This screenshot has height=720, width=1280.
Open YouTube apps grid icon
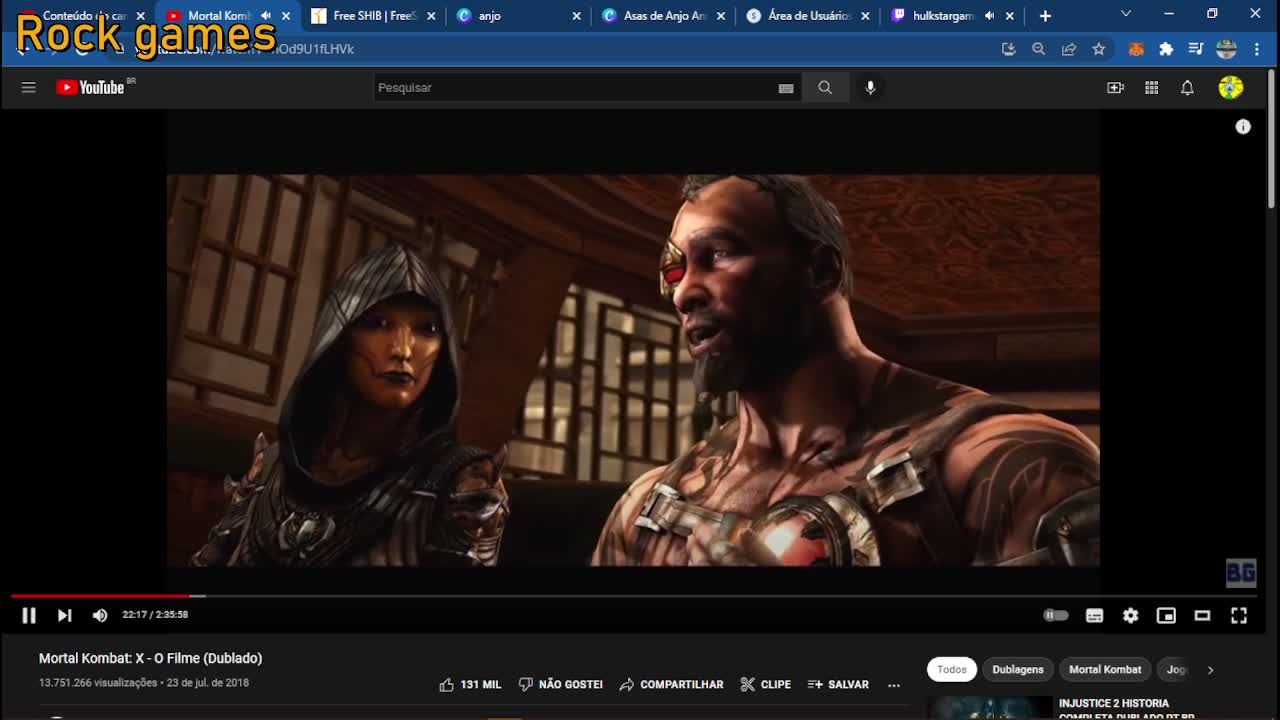1151,88
